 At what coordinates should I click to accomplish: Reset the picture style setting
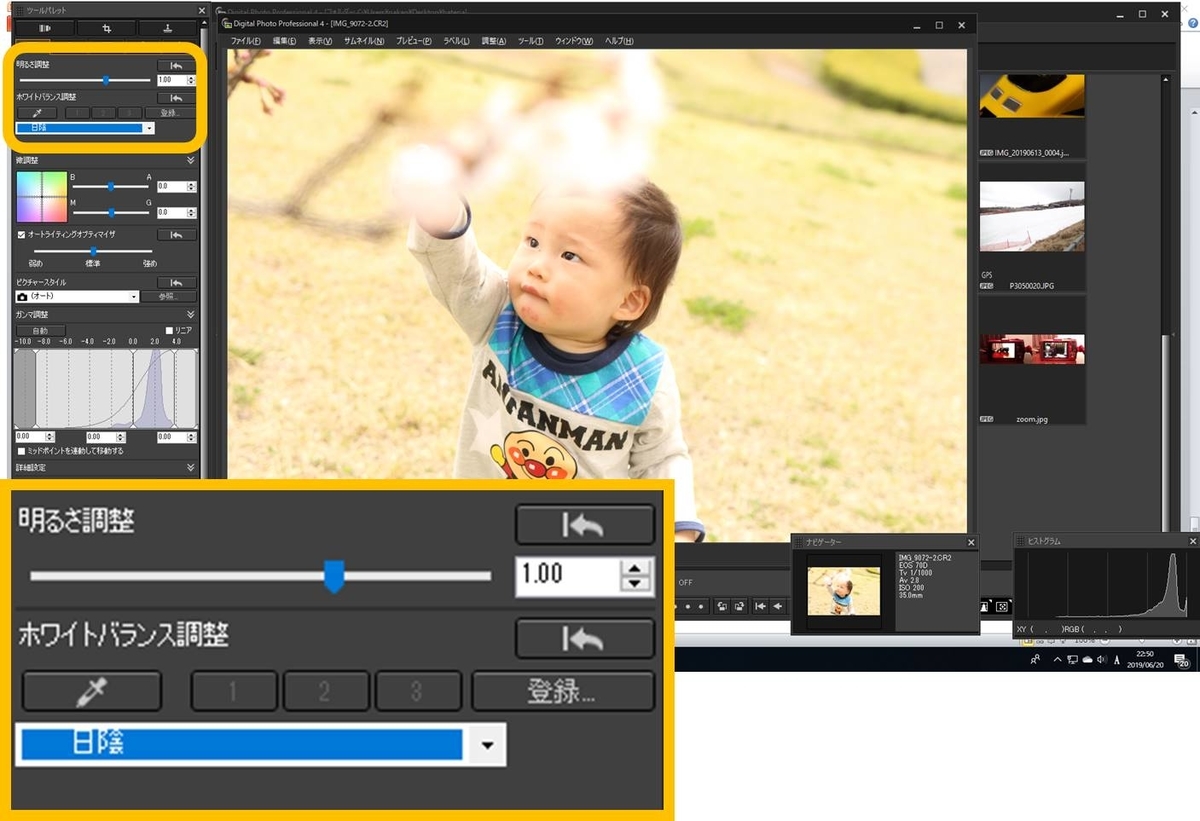(176, 283)
